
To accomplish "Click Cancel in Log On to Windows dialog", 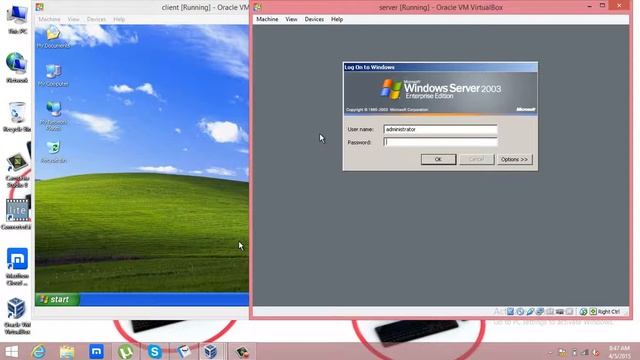I will [476, 159].
